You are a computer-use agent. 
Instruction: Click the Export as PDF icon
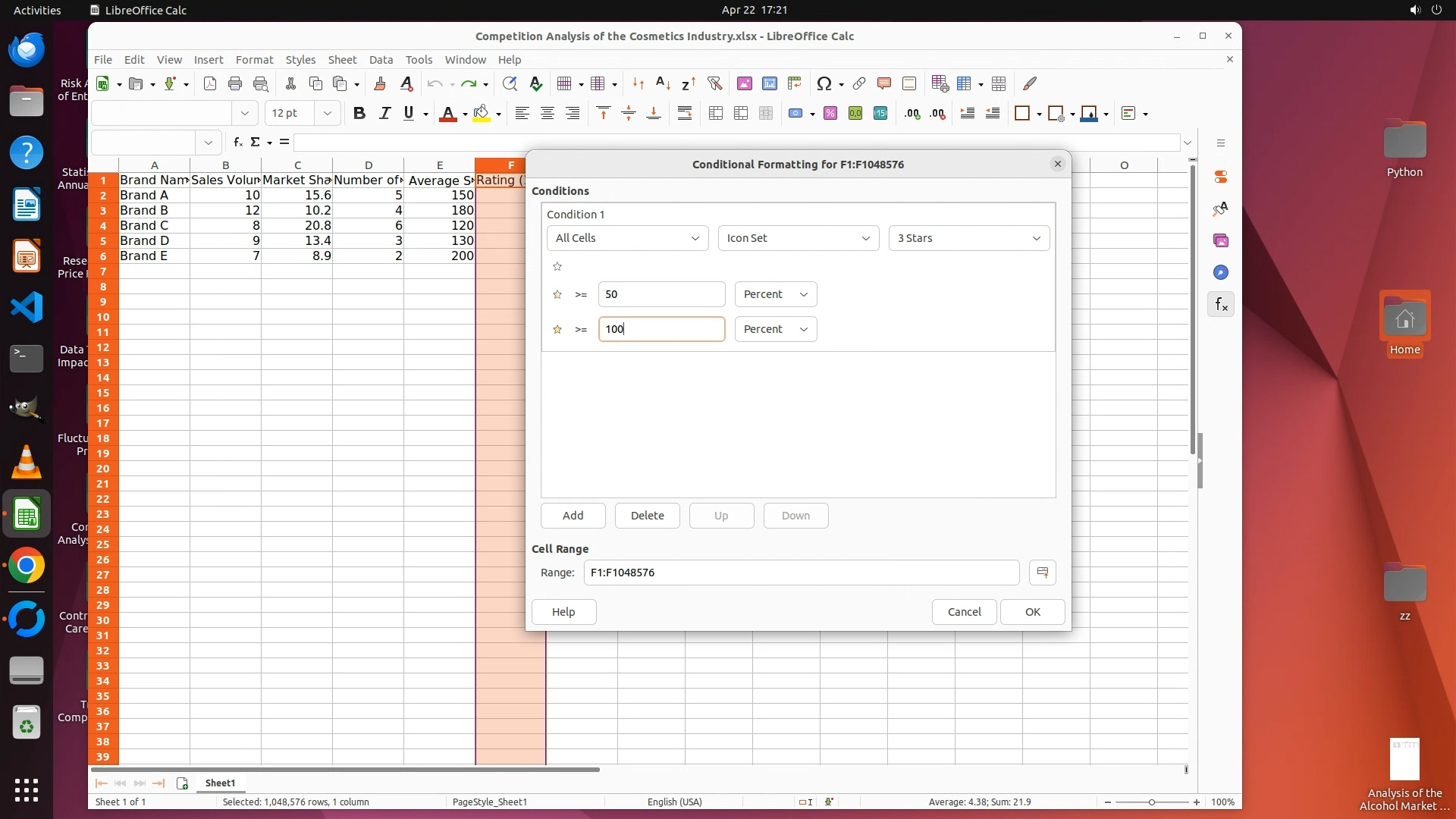point(210,84)
